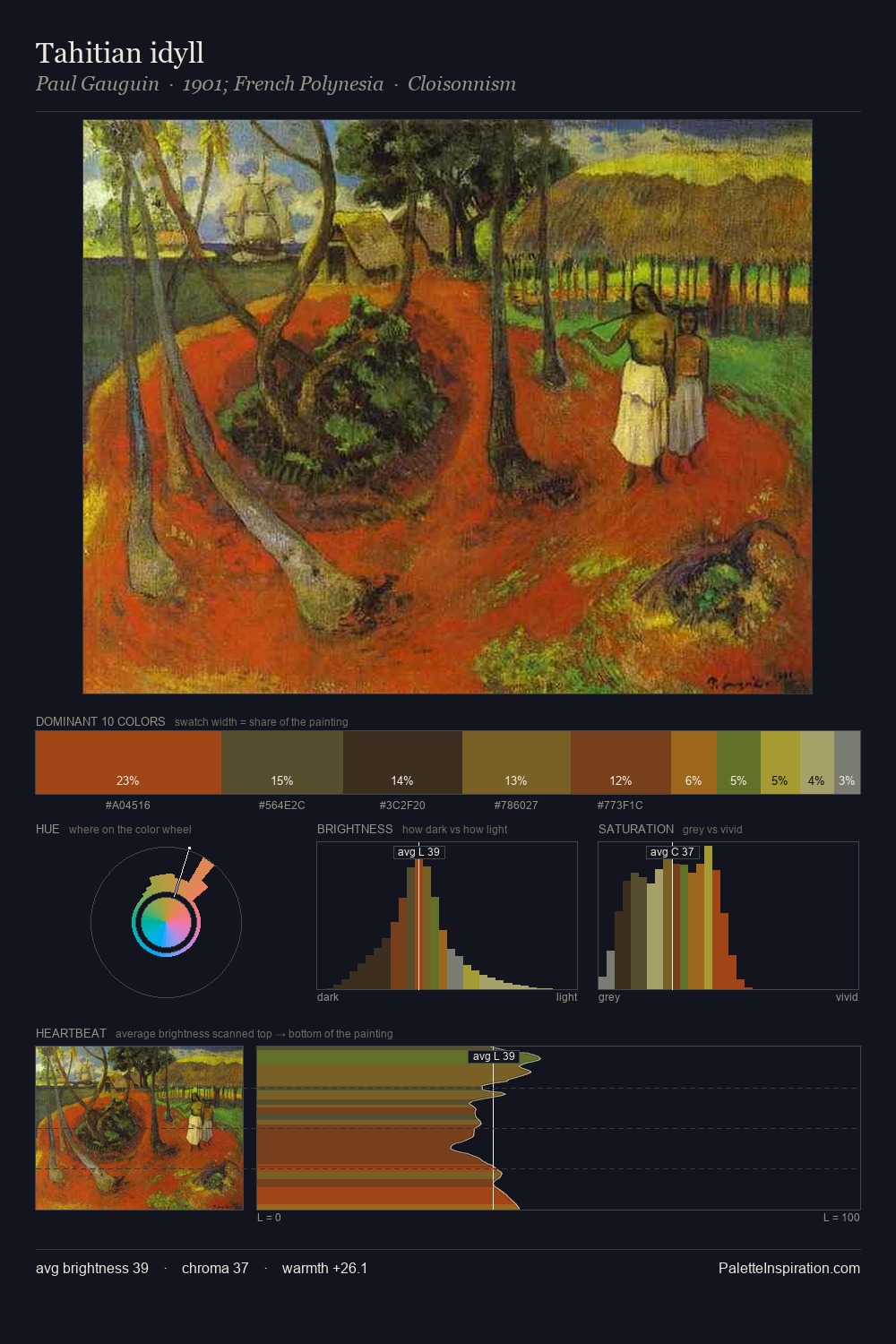This screenshot has height=1344, width=896.
Task: Click the small painting thumbnail in Heartbeat
Action: pyautogui.click(x=140, y=1128)
